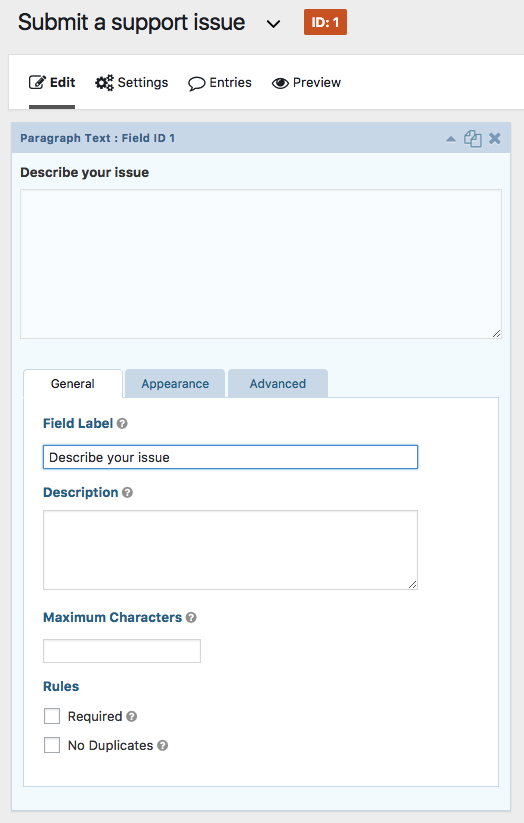Check the No Duplicates checkbox
The width and height of the screenshot is (524, 823).
click(x=52, y=745)
